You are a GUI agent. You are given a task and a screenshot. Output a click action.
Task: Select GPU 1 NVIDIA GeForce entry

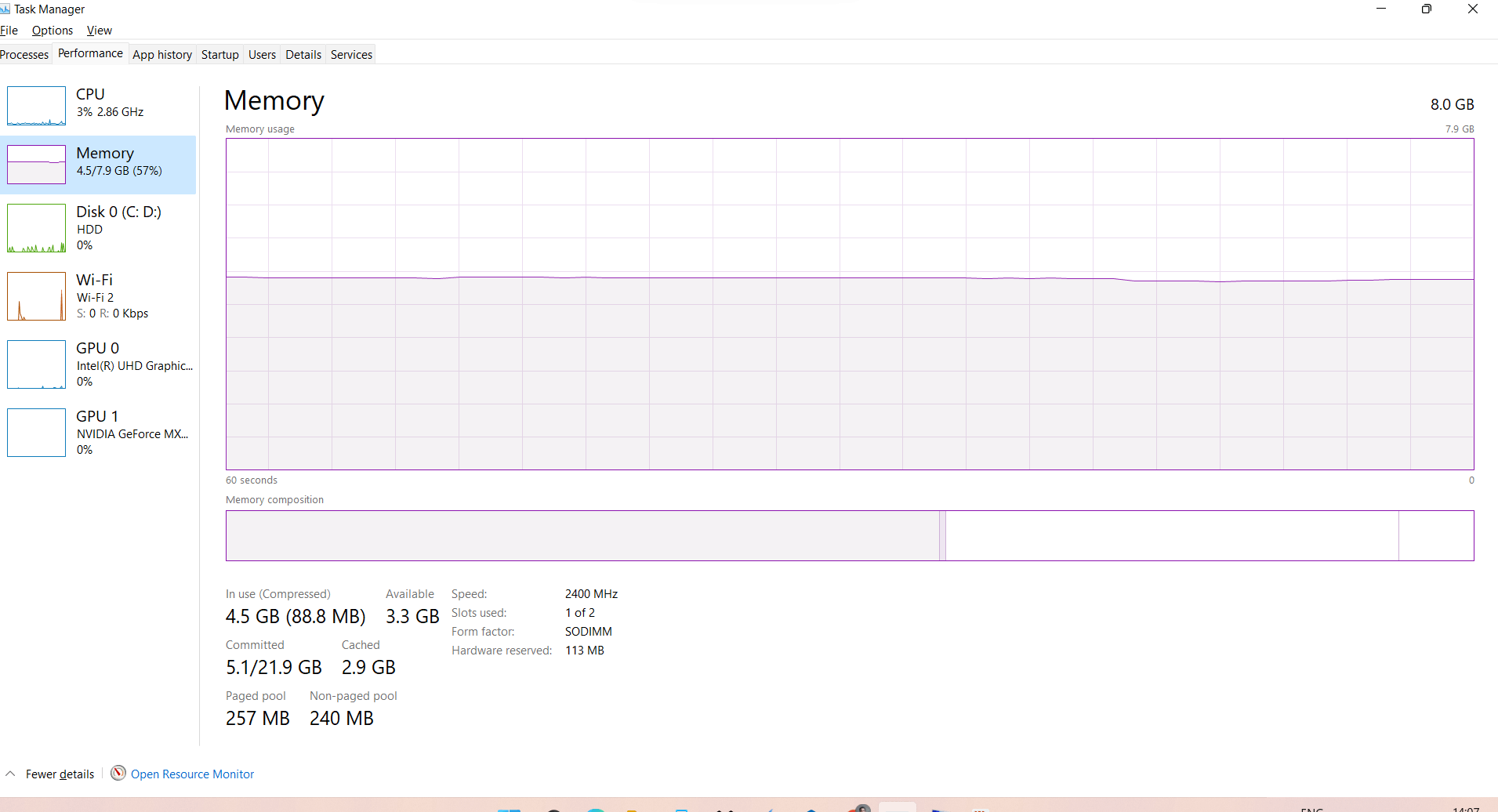(98, 433)
